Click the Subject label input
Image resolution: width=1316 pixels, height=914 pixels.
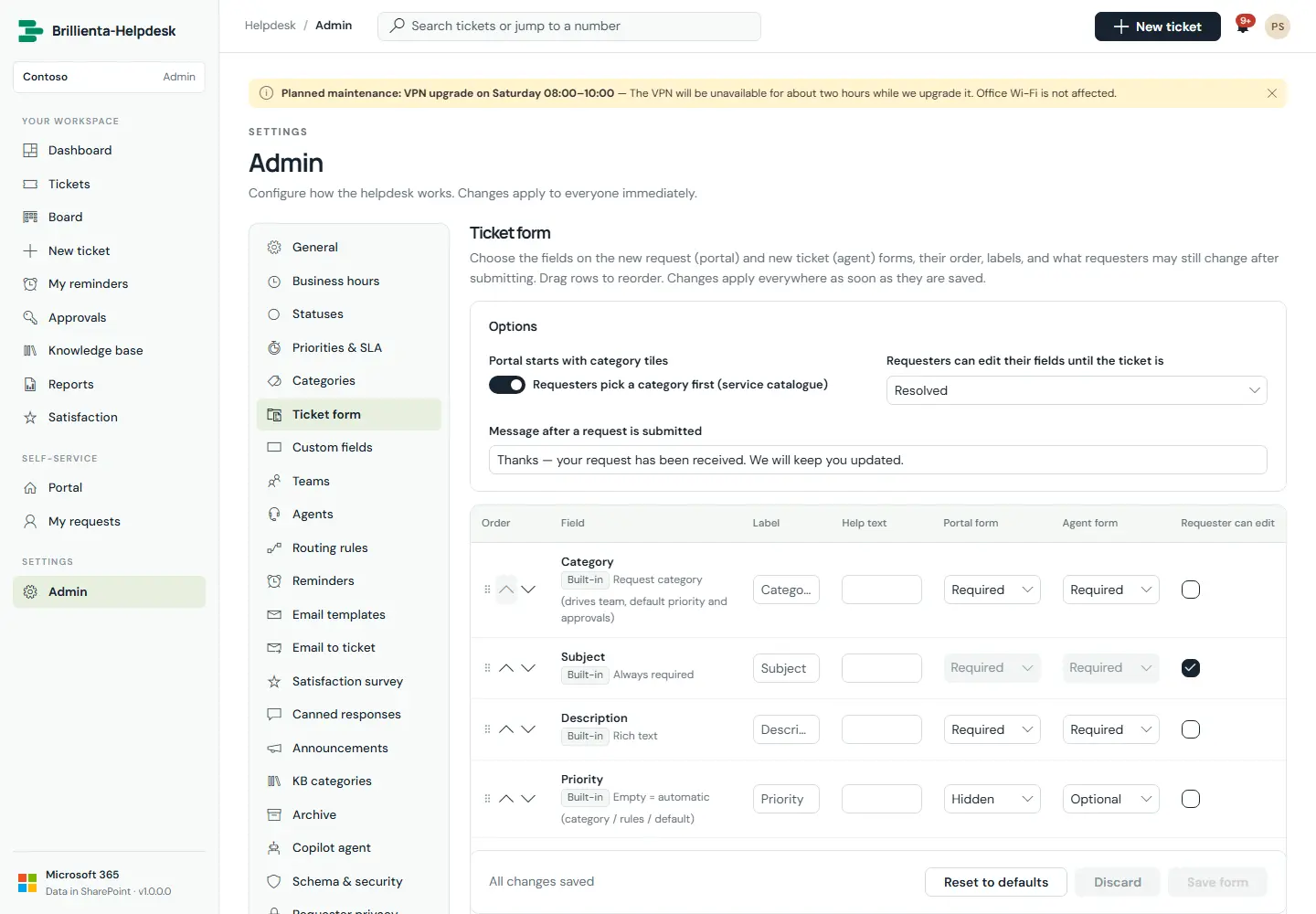coord(786,668)
